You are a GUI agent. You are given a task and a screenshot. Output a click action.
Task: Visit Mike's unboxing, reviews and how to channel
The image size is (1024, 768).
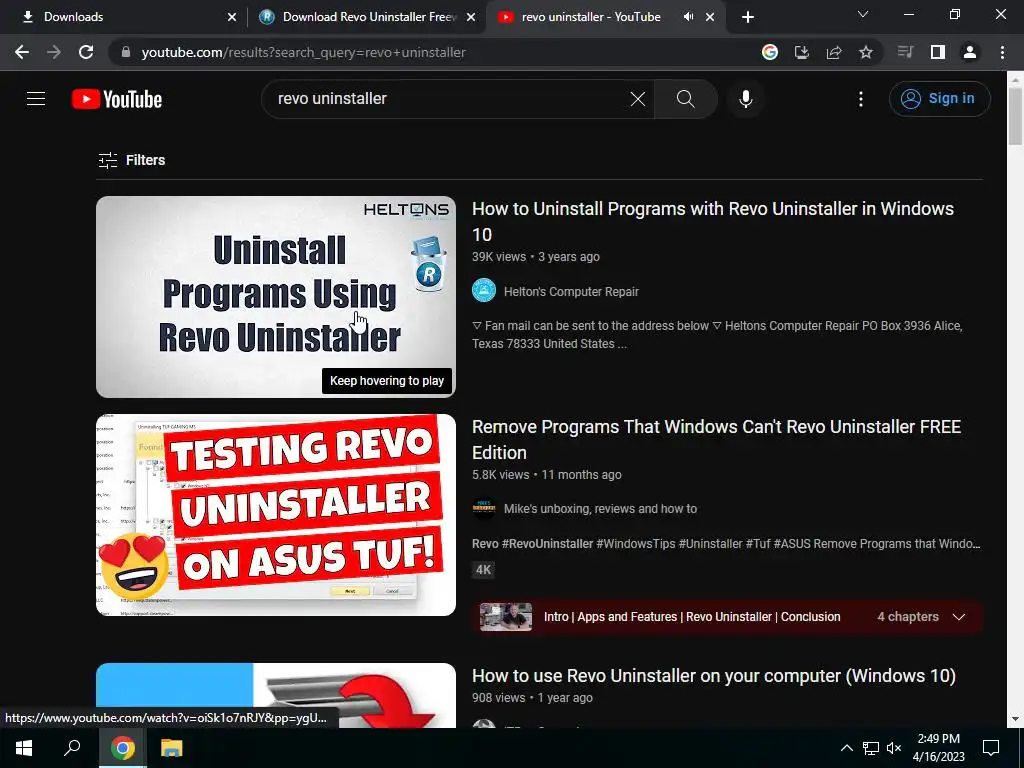tap(600, 509)
